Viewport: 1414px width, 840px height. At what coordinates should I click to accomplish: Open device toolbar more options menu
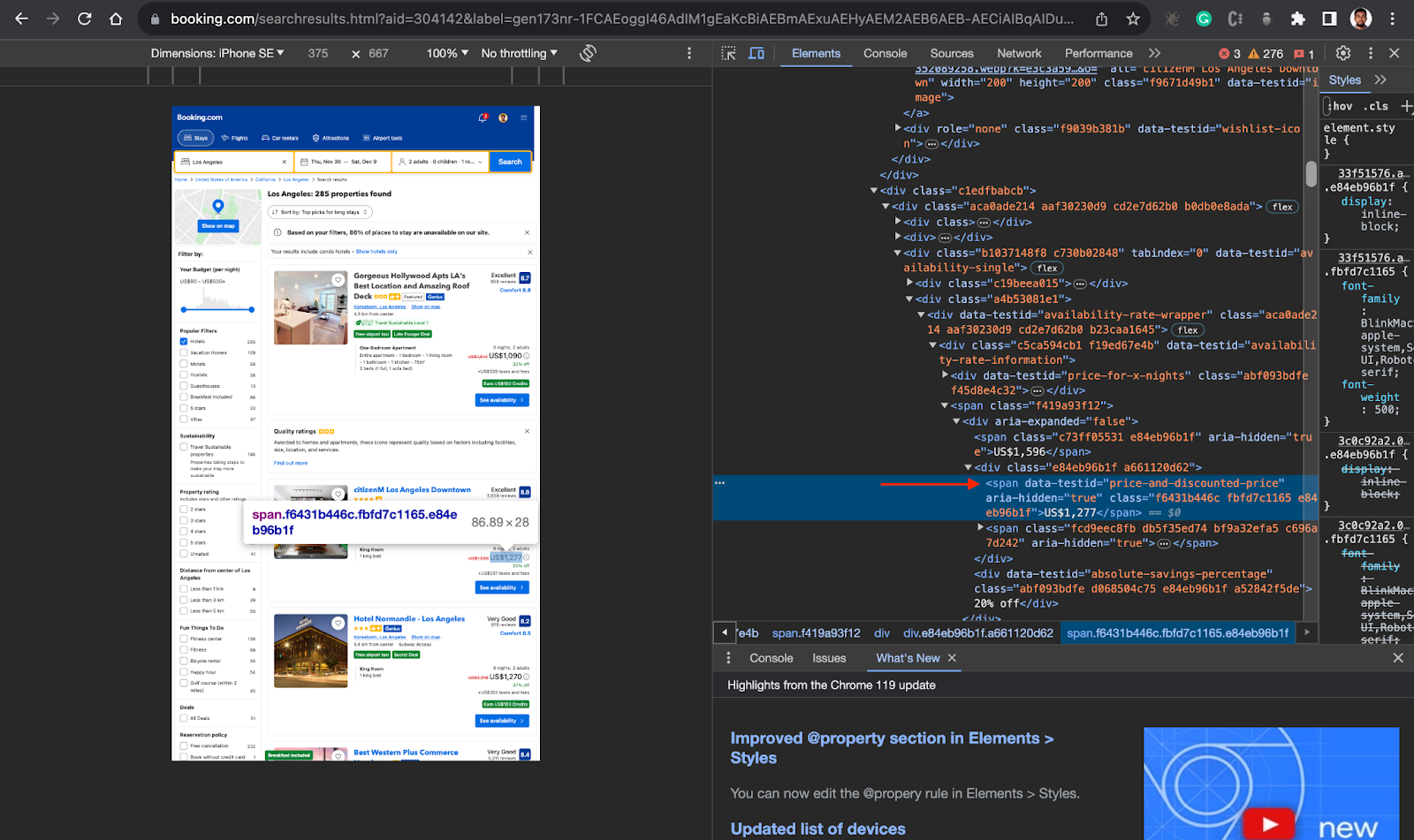(x=689, y=53)
